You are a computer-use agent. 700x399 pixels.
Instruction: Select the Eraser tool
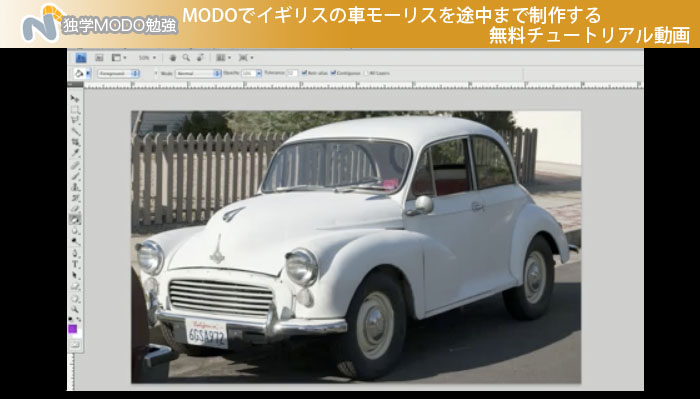pyautogui.click(x=75, y=208)
